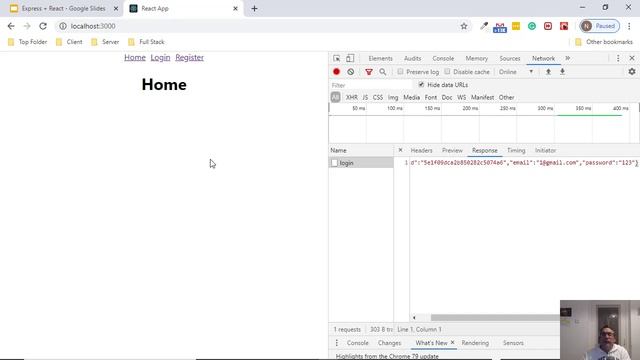
Task: Open the Chrome three-dot menu
Action: [629, 26]
